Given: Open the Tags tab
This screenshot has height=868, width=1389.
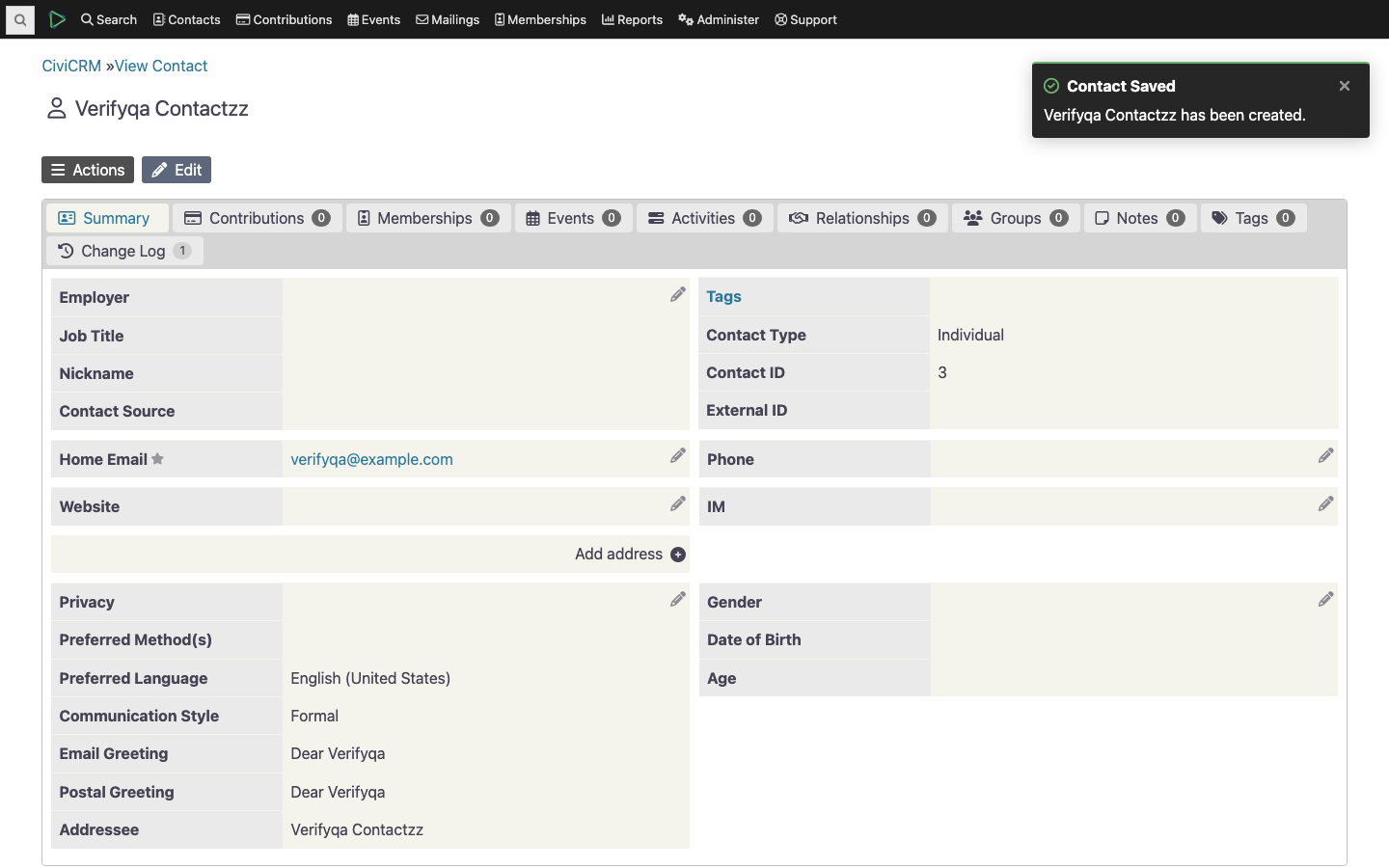Looking at the screenshot, I should click(1254, 218).
